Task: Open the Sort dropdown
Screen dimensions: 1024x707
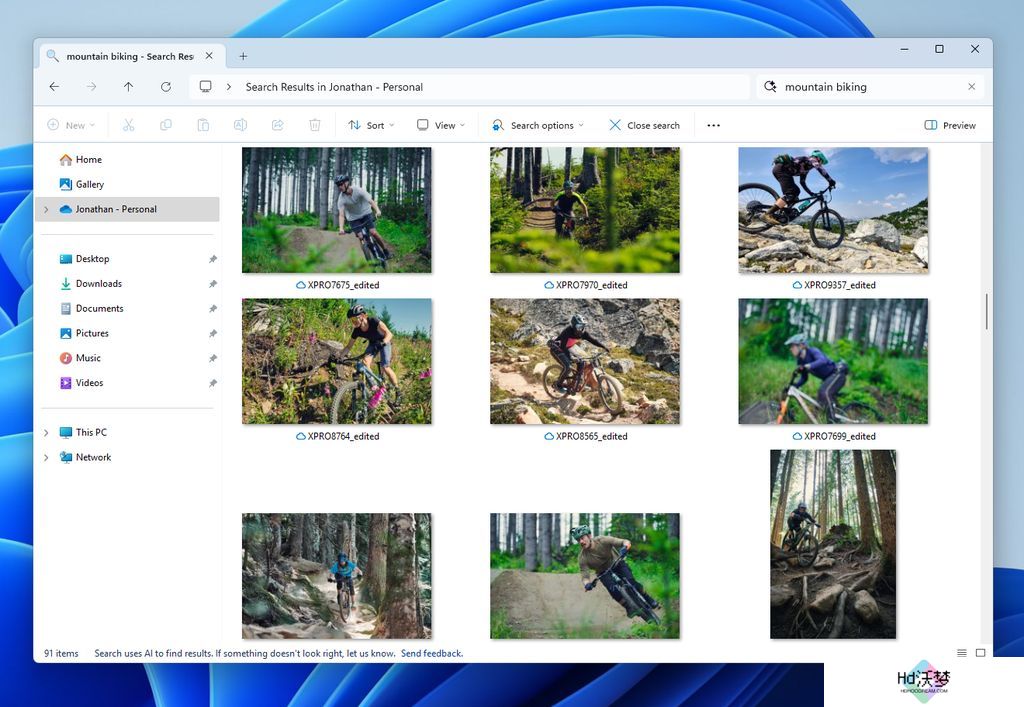Action: [x=372, y=125]
